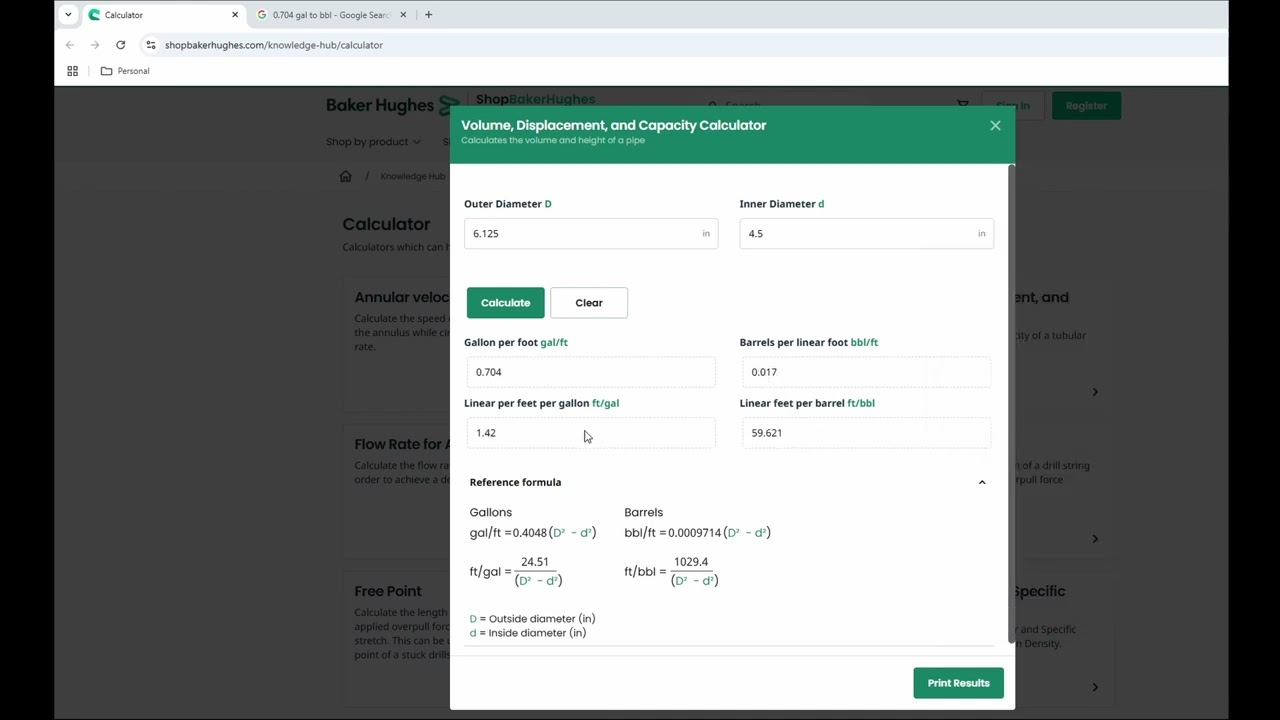Reload the current page
The image size is (1280, 720).
coord(121,45)
